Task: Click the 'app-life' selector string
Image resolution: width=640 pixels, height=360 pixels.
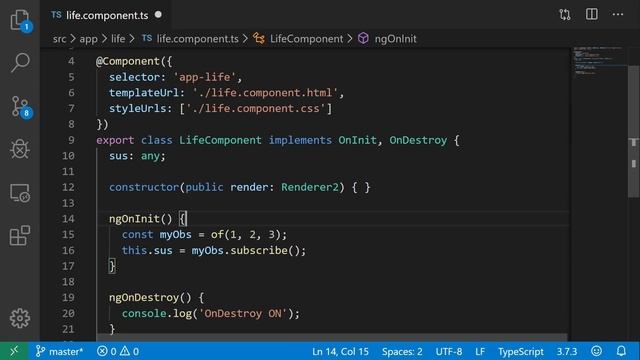Action: [x=204, y=77]
